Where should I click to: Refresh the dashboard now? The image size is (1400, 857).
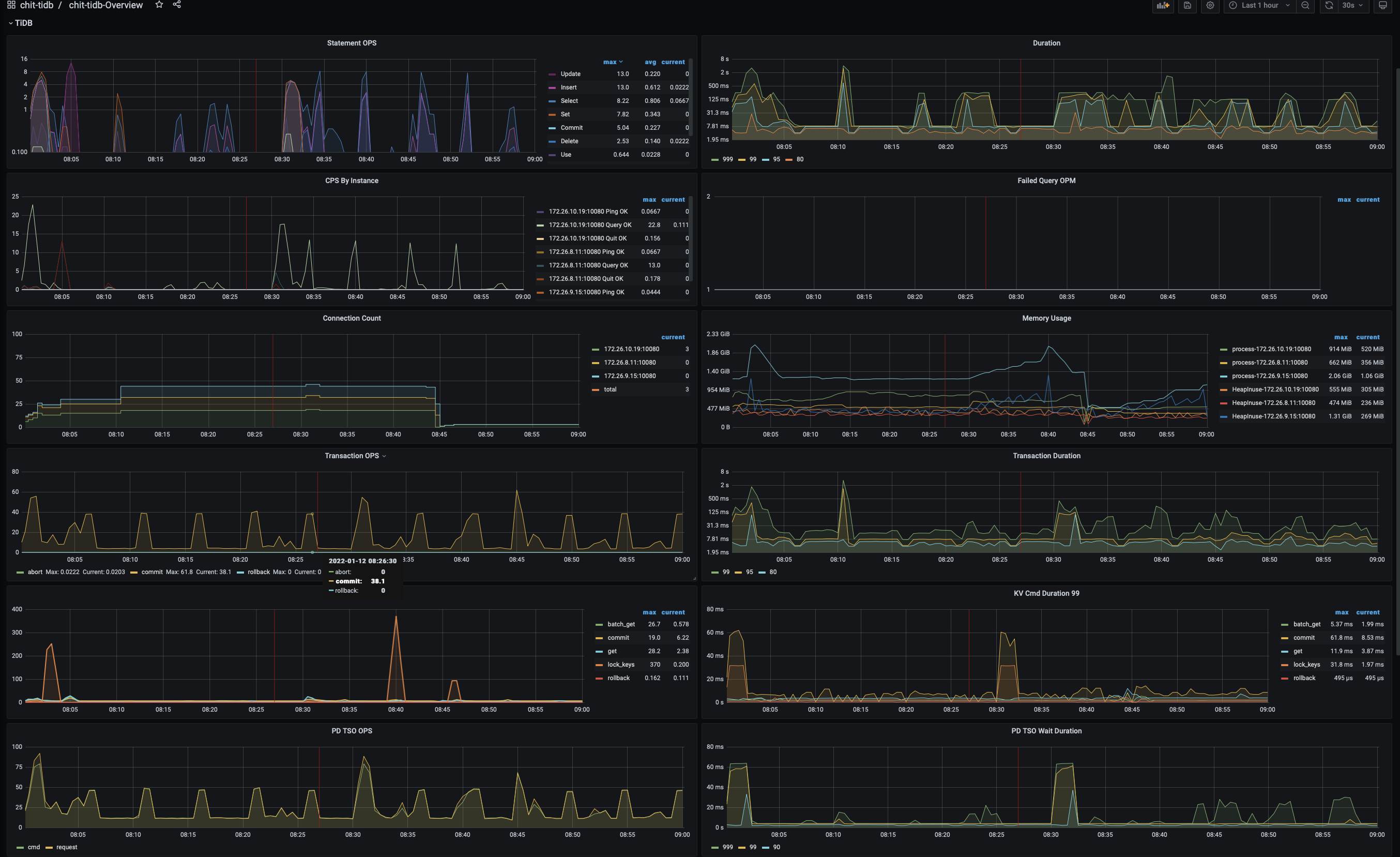(1329, 5)
